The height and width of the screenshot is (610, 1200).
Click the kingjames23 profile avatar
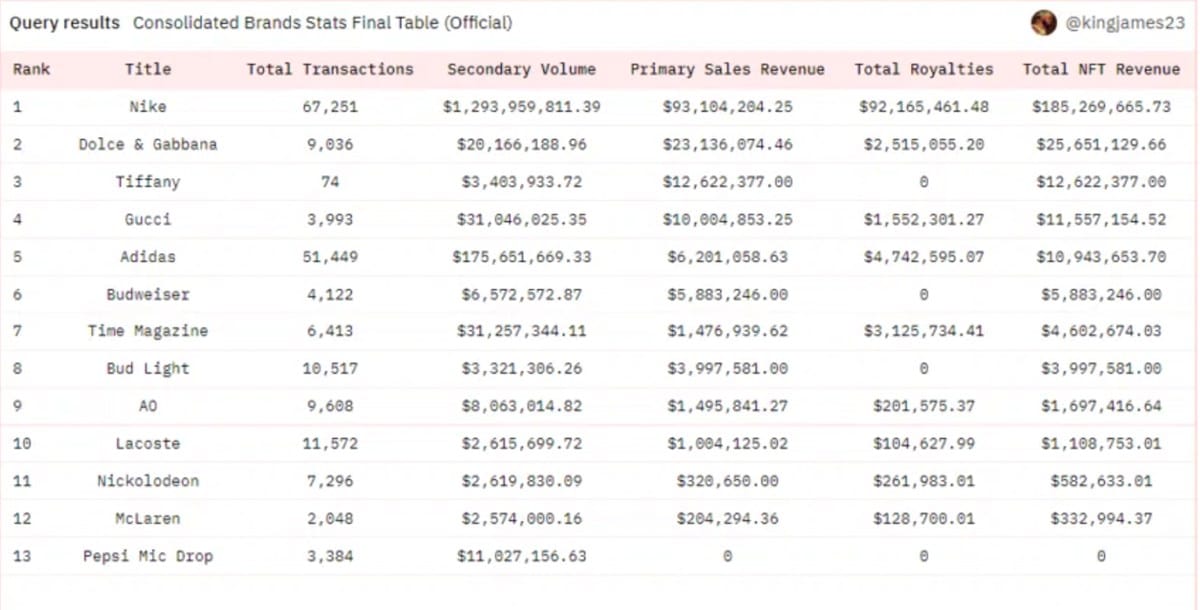[1044, 23]
